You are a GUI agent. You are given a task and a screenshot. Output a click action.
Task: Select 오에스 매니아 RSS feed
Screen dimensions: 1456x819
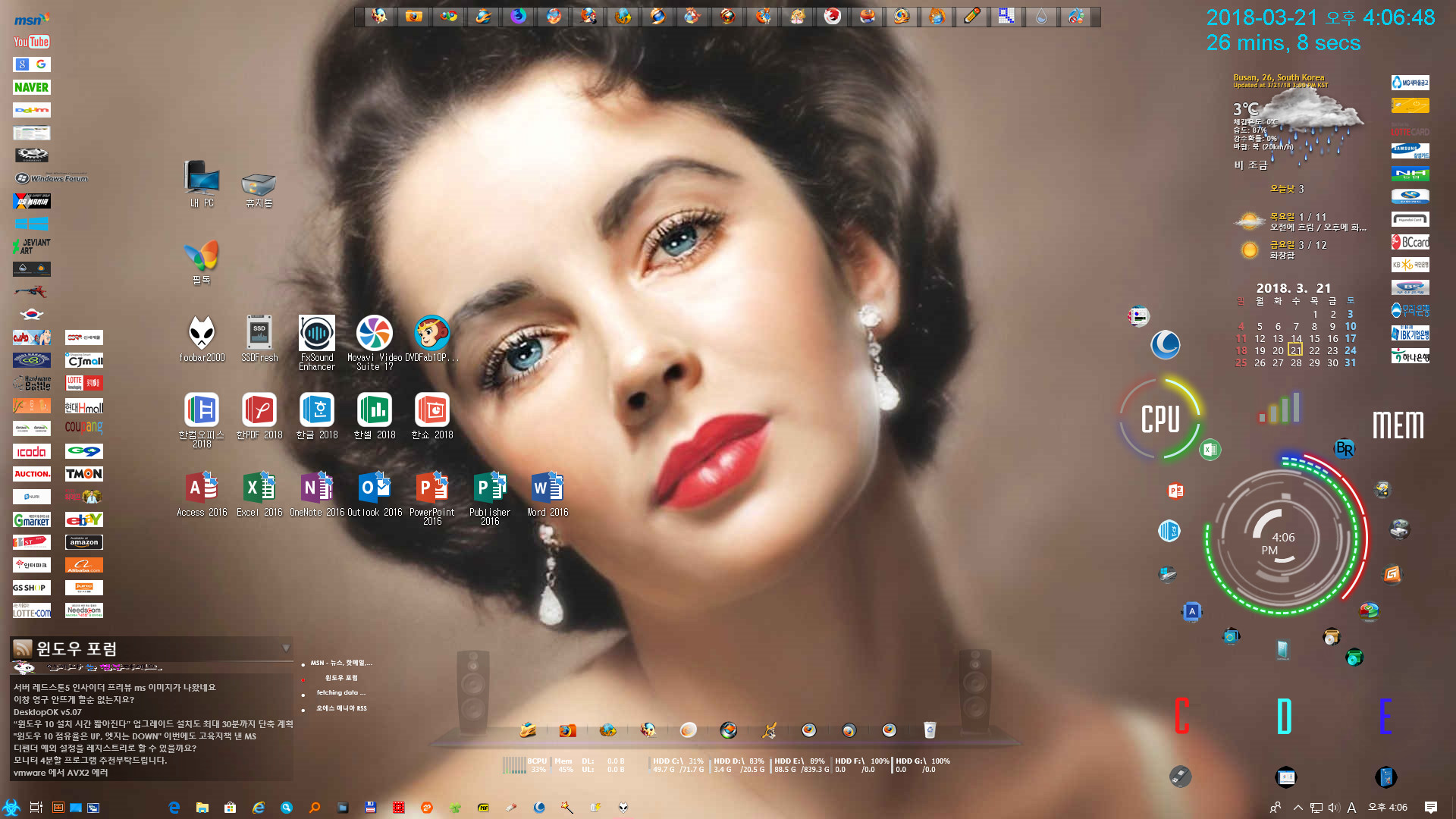(341, 708)
